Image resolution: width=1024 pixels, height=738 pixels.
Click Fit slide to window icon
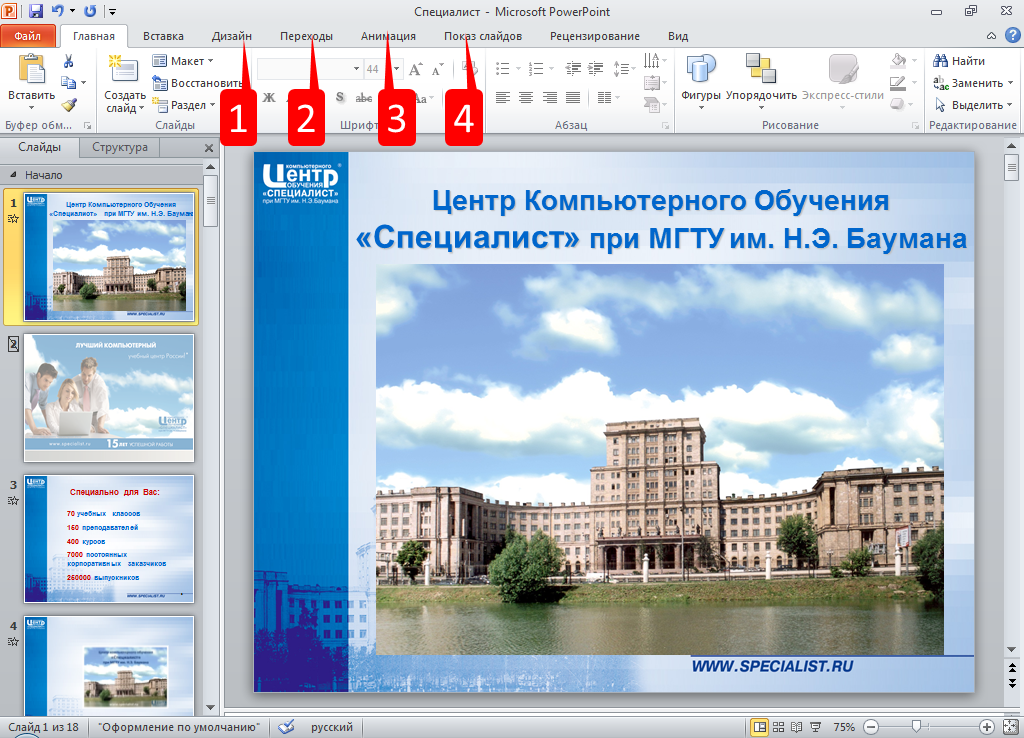1010,727
